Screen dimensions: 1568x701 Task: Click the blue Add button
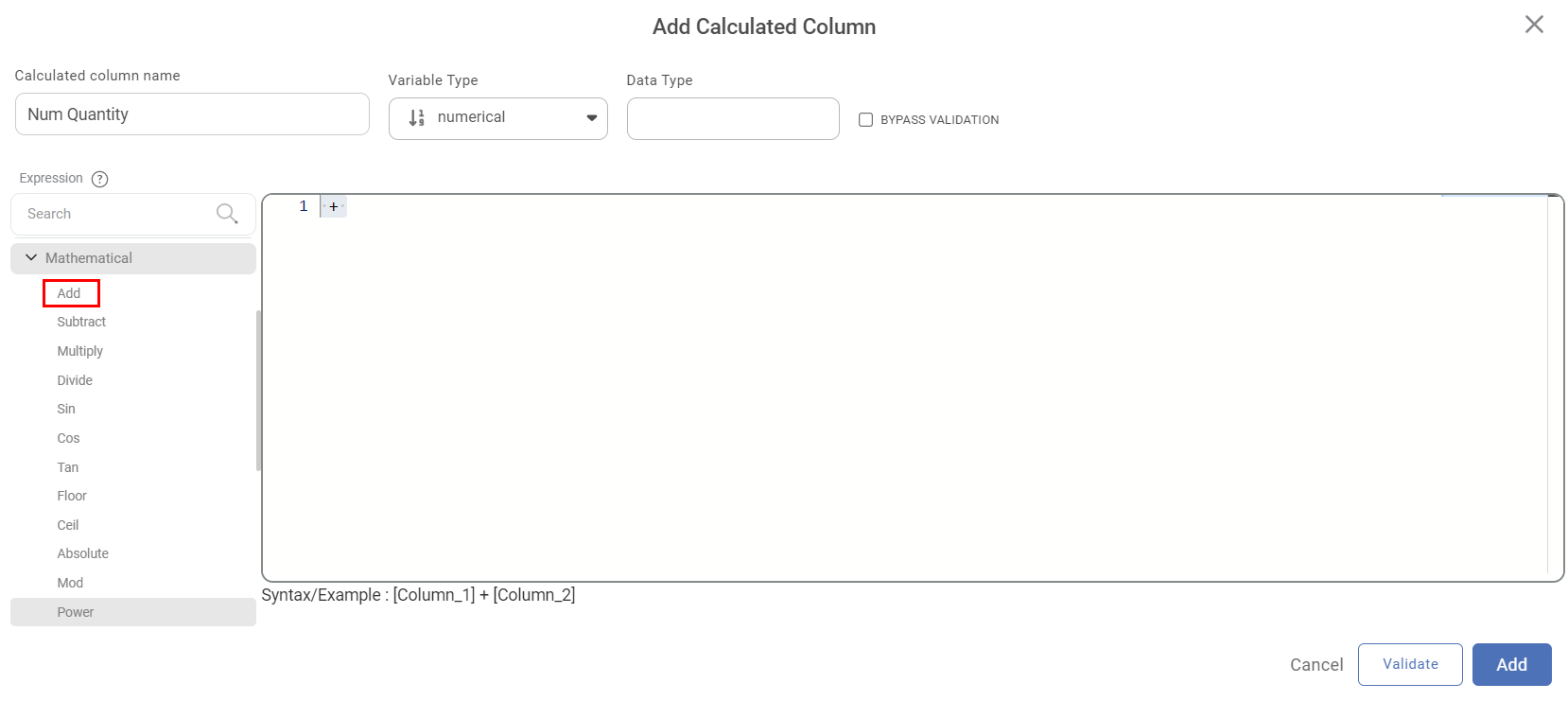coord(1511,664)
